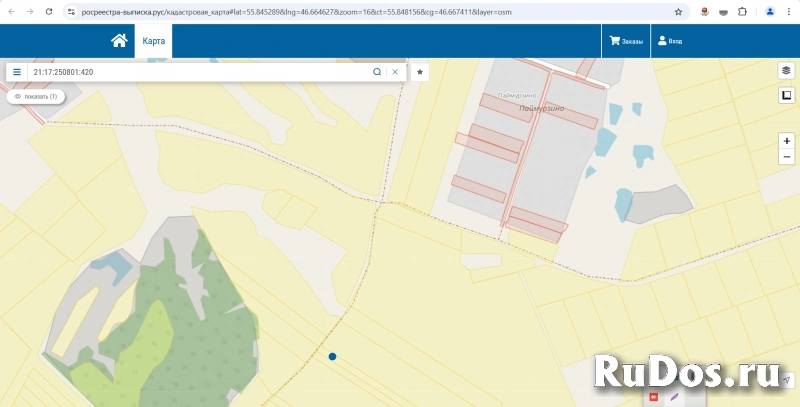This screenshot has width=800, height=407.
Task: Open the Заказы cart page
Action: point(626,41)
